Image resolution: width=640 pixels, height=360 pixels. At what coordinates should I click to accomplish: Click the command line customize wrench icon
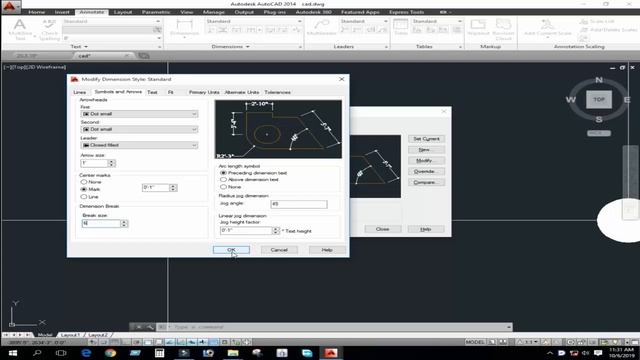point(150,327)
